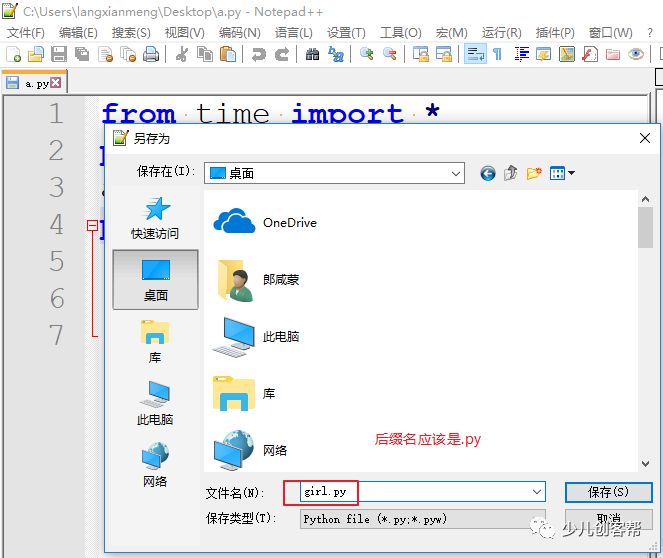Click the Undo toolbar icon
The width and height of the screenshot is (663, 558).
pyautogui.click(x=259, y=54)
